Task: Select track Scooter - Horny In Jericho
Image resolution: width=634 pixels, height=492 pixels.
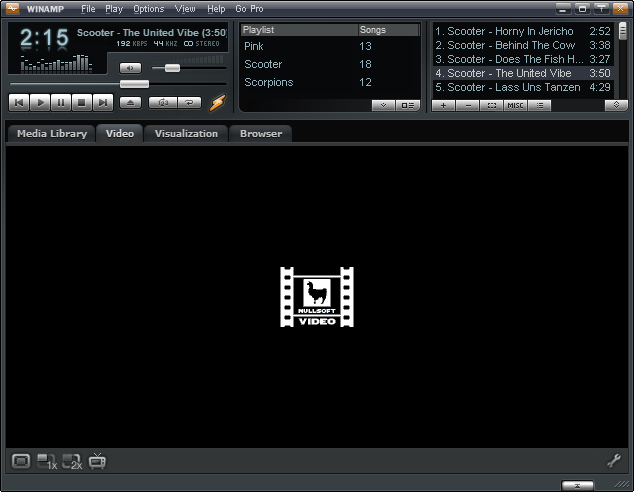Action: pyautogui.click(x=523, y=31)
